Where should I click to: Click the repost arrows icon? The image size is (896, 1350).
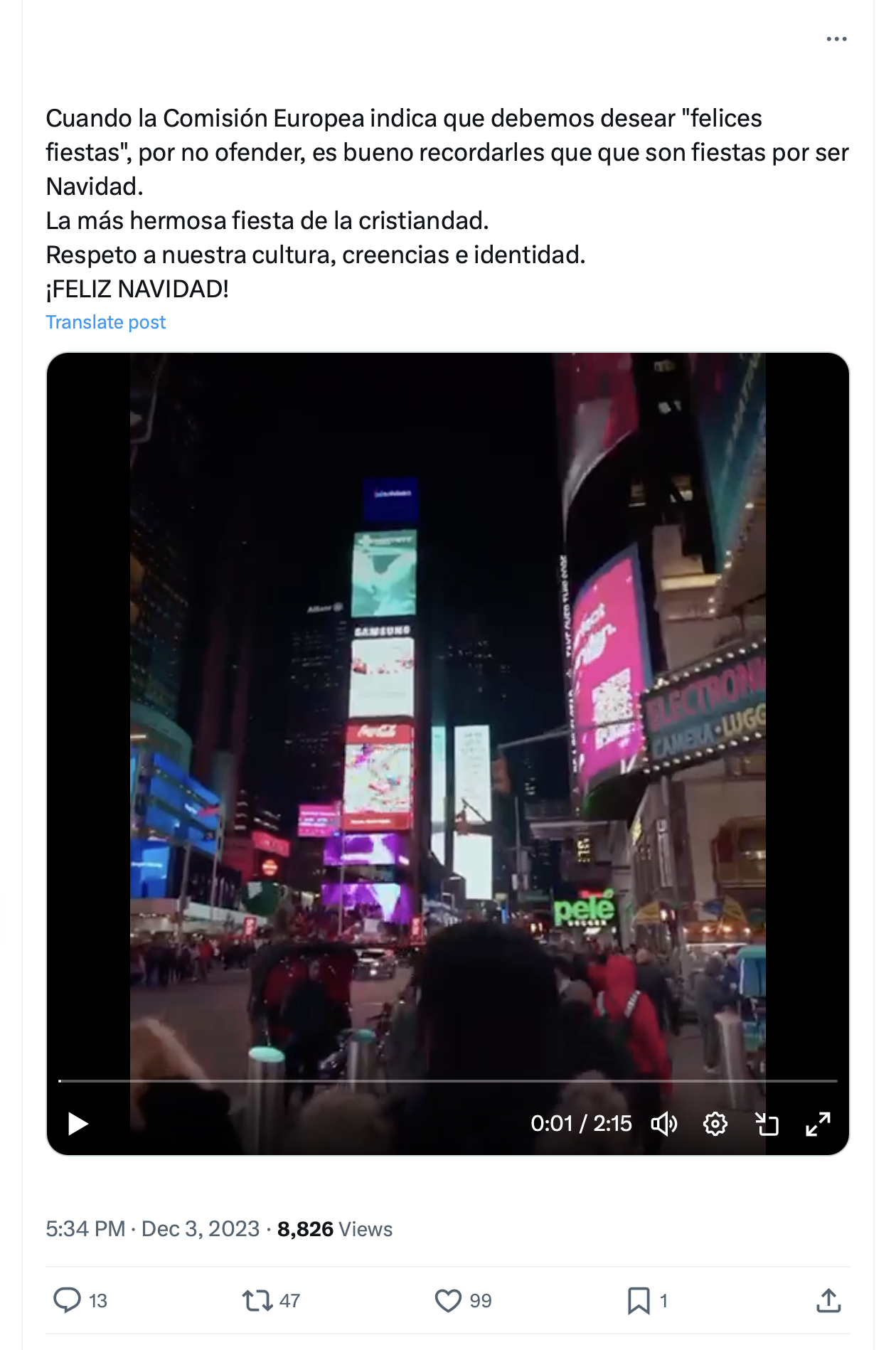[x=257, y=1300]
